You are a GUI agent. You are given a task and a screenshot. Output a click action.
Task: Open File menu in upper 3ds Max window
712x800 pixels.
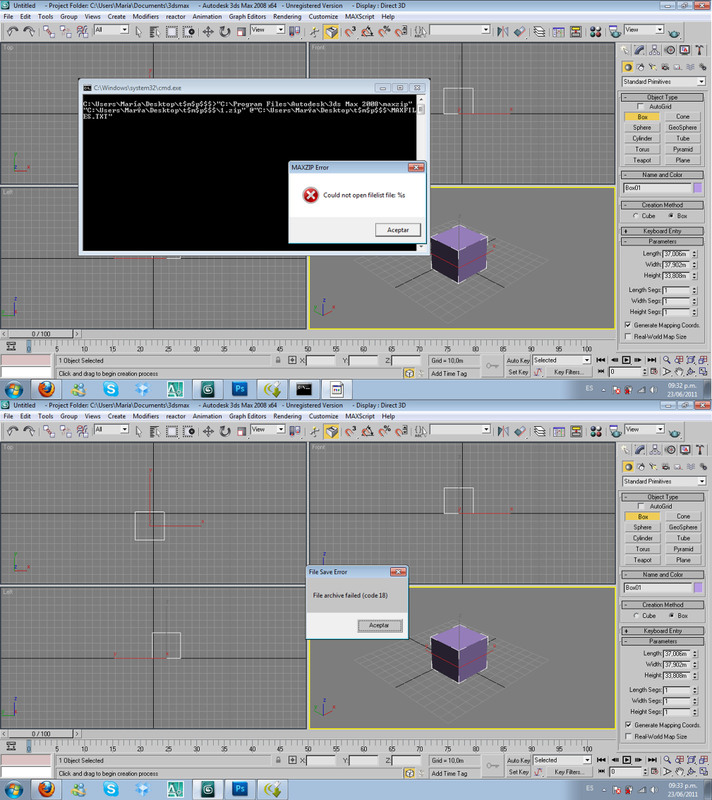(x=9, y=16)
